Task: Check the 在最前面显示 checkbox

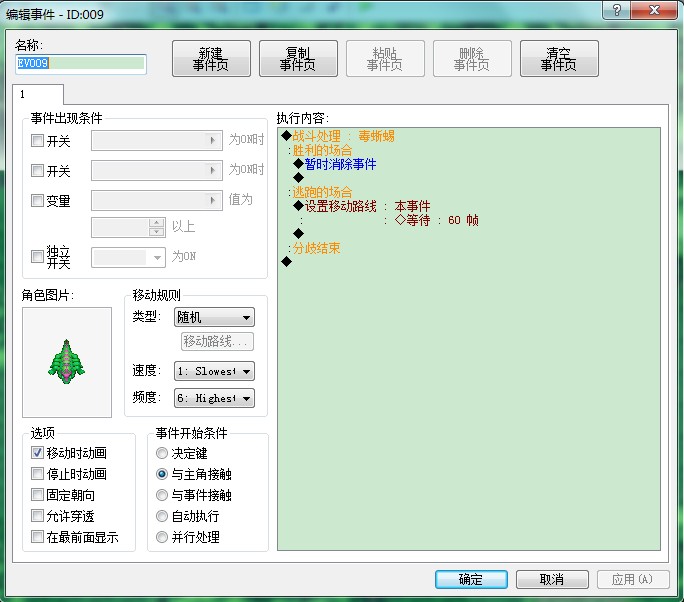Action: click(38, 536)
